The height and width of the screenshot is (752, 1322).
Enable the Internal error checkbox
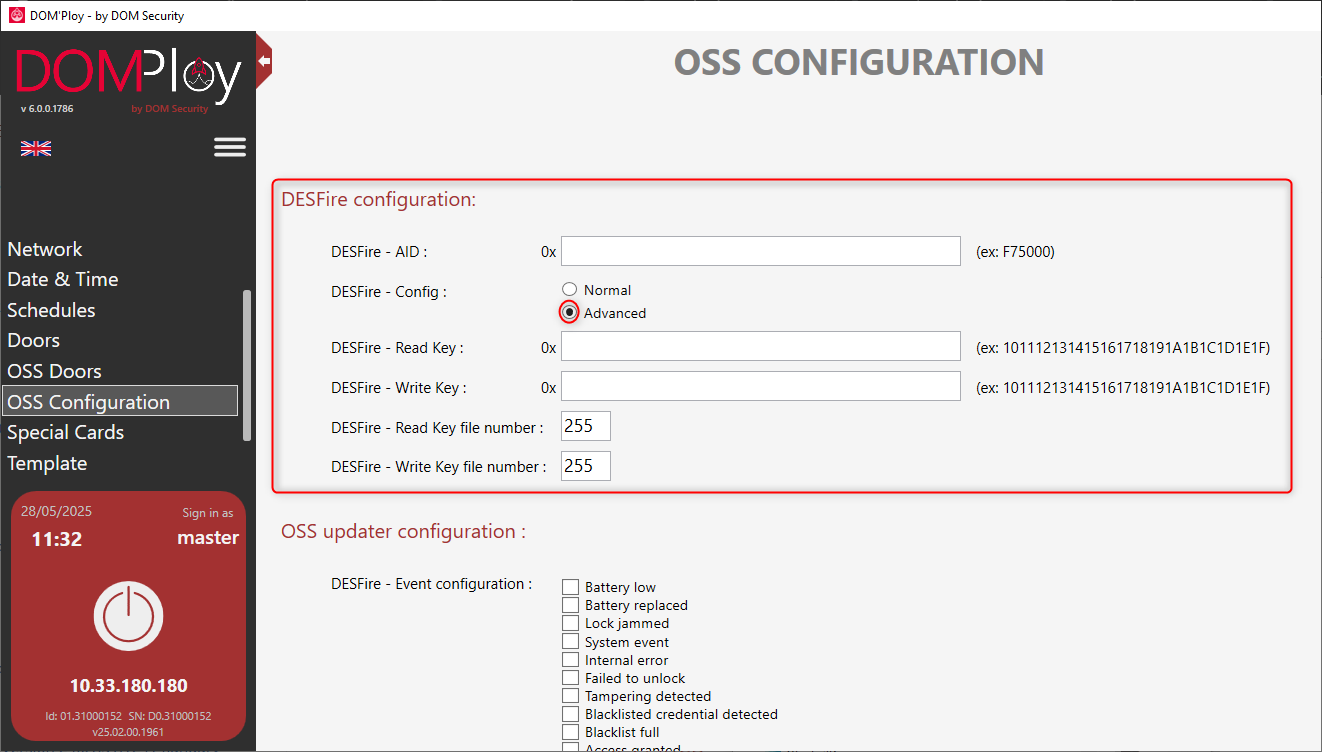point(571,660)
